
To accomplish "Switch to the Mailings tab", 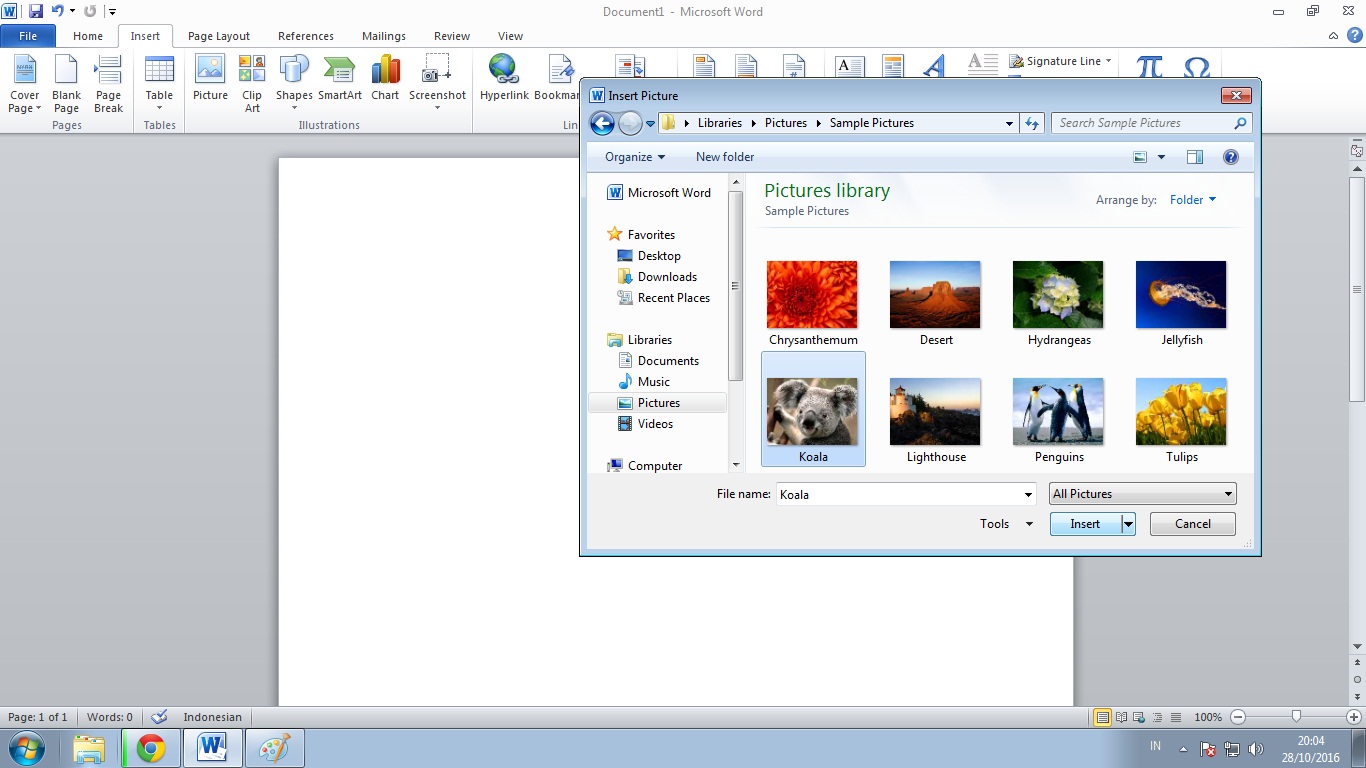I will pyautogui.click(x=384, y=36).
